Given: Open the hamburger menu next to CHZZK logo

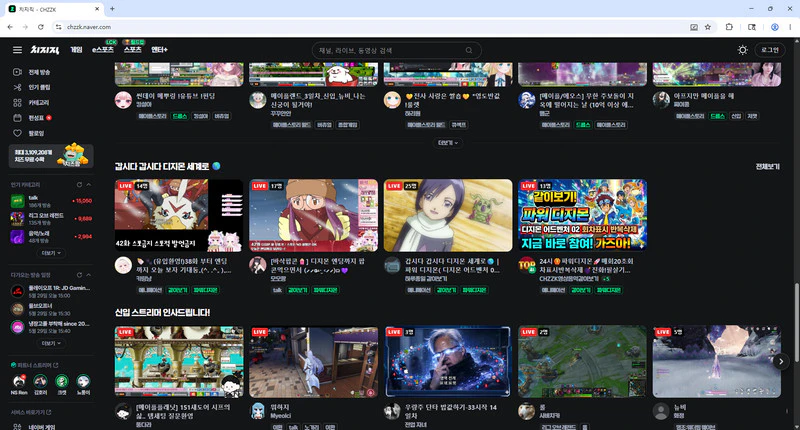Looking at the screenshot, I should [x=17, y=50].
